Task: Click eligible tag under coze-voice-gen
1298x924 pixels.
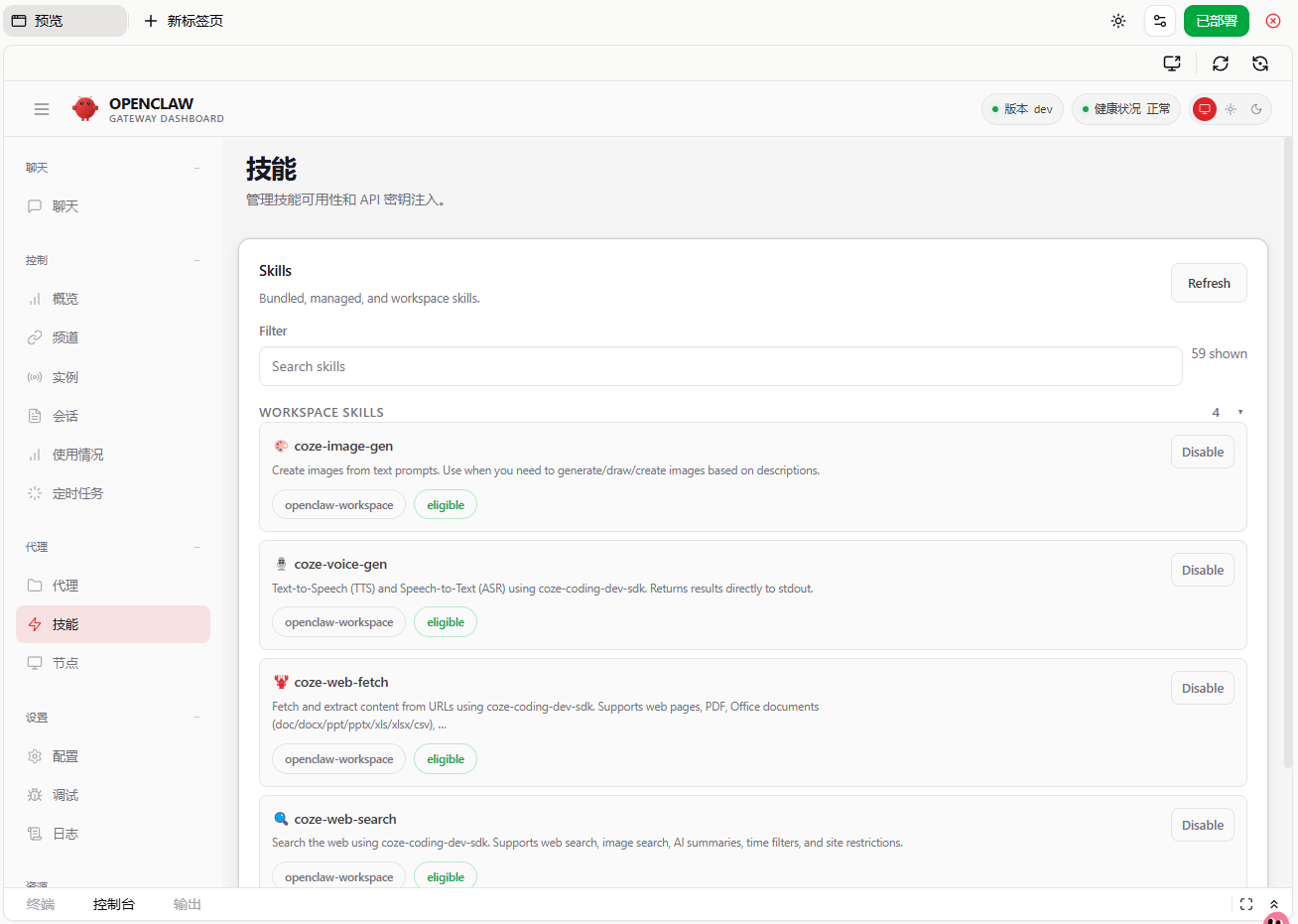Action: (x=446, y=622)
